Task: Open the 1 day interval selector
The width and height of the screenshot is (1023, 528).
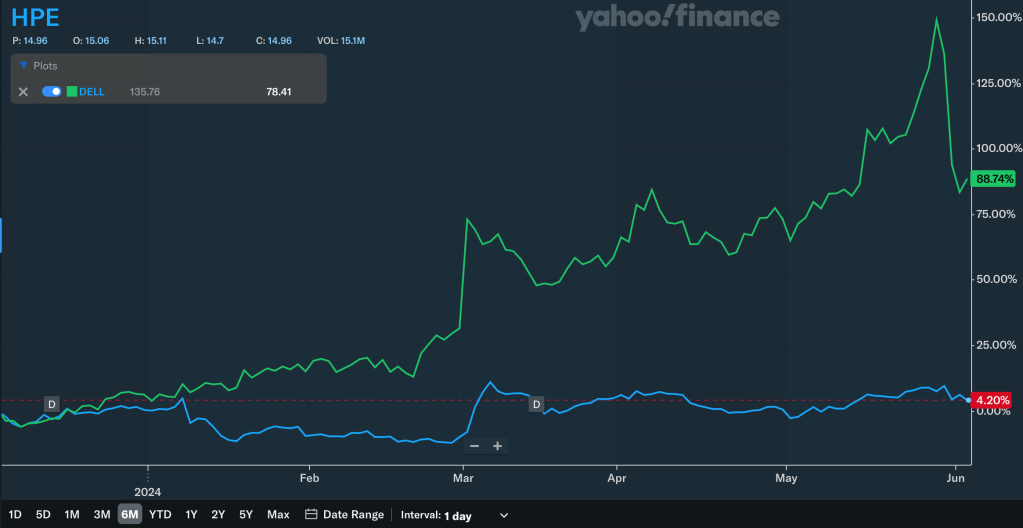Action: [x=458, y=515]
